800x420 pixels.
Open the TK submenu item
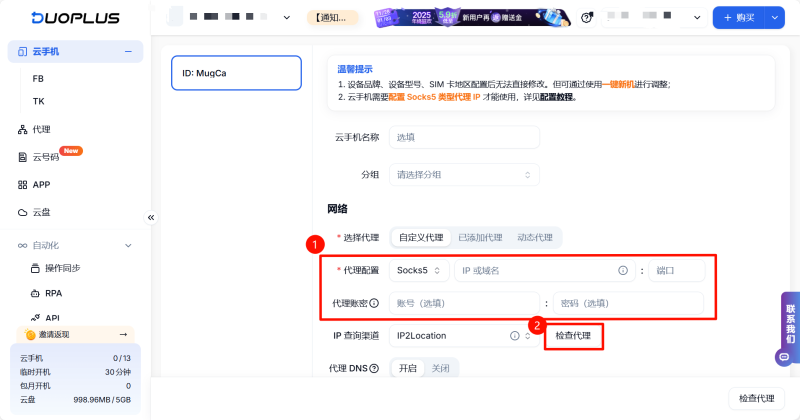click(x=39, y=101)
